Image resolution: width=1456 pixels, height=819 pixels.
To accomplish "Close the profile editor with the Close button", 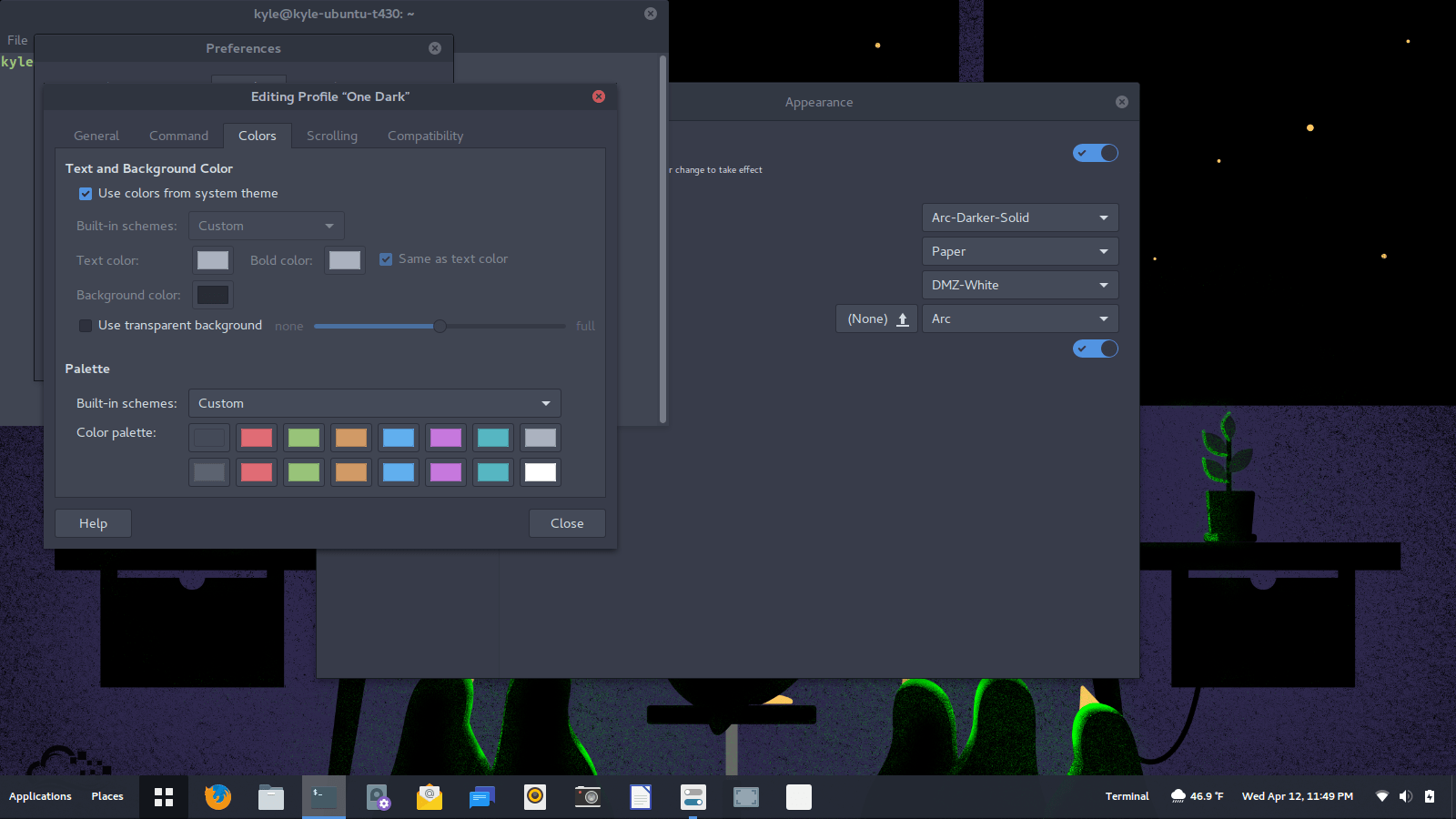I will pyautogui.click(x=567, y=522).
